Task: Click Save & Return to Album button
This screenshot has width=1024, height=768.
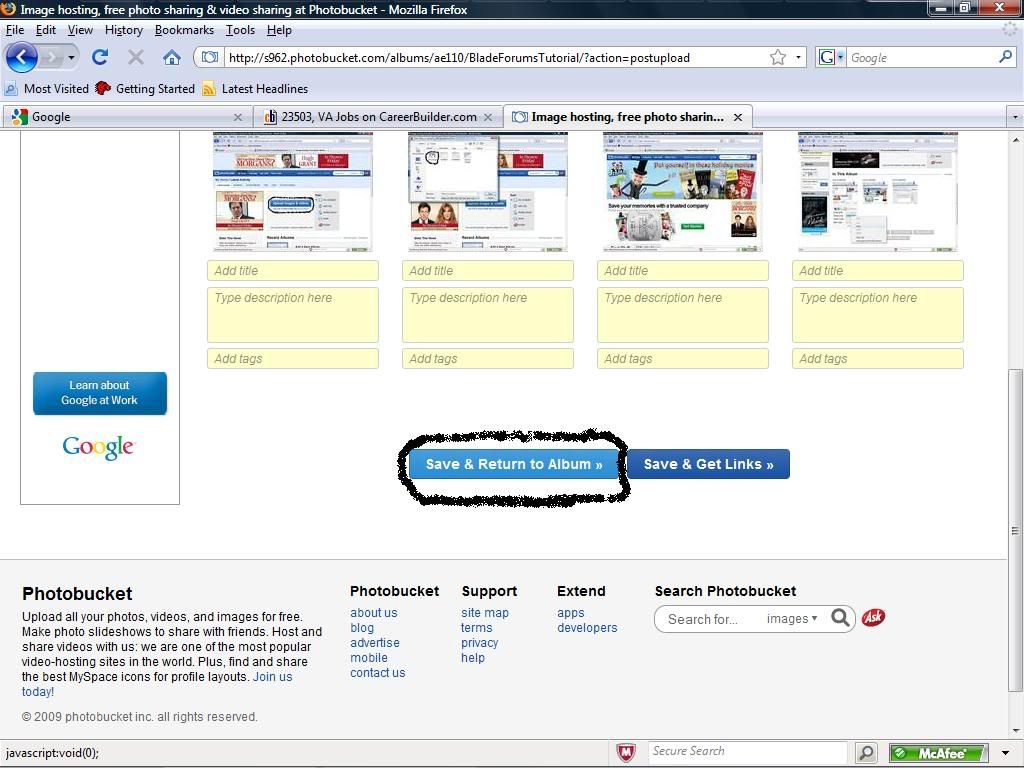Action: (514, 464)
